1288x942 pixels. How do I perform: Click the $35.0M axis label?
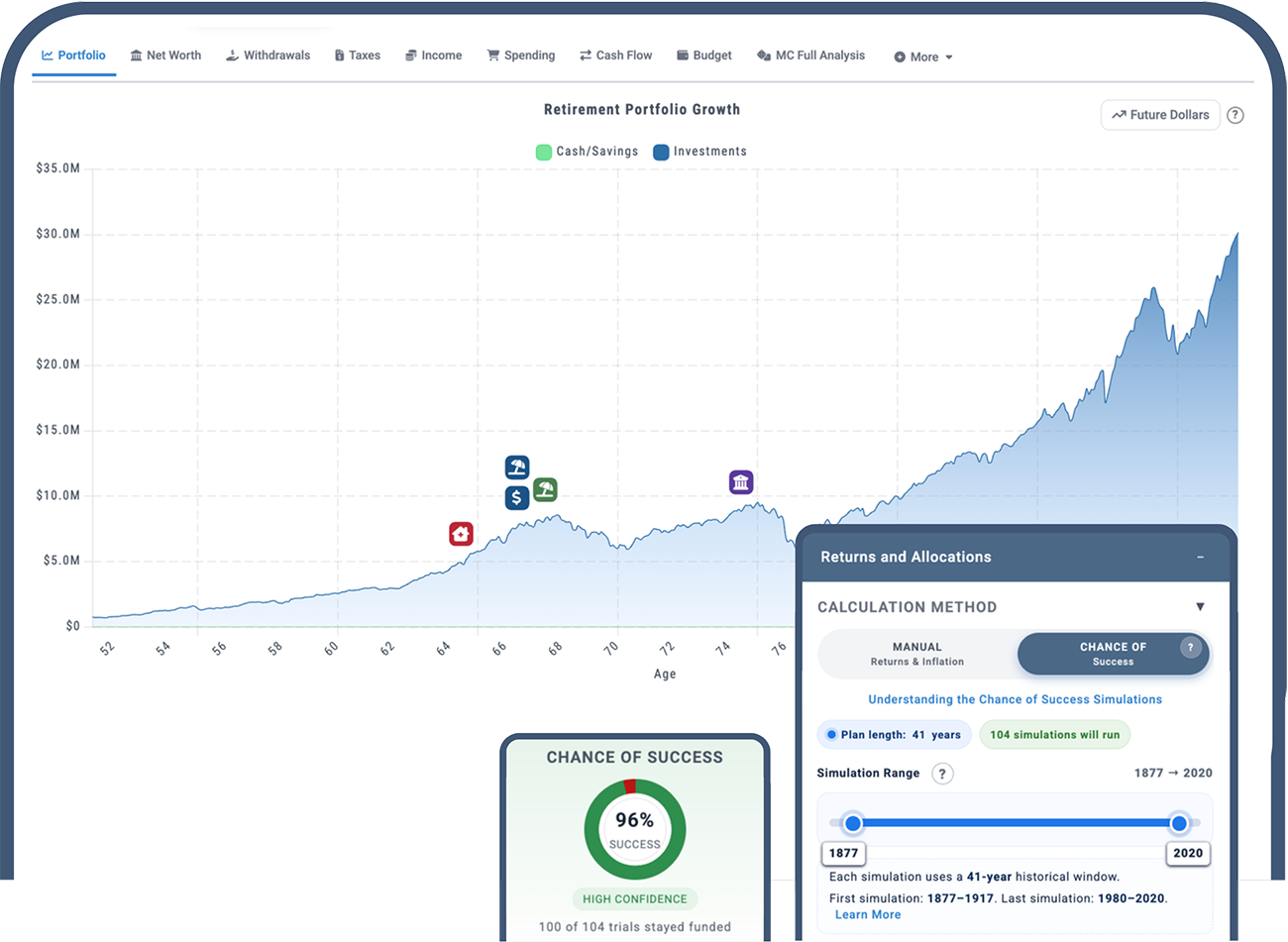(58, 168)
